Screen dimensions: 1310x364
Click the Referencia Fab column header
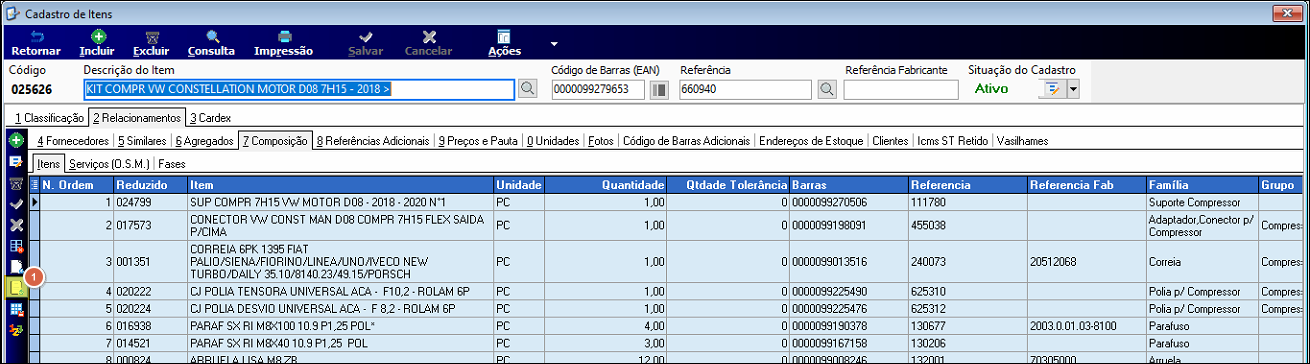(1087, 185)
